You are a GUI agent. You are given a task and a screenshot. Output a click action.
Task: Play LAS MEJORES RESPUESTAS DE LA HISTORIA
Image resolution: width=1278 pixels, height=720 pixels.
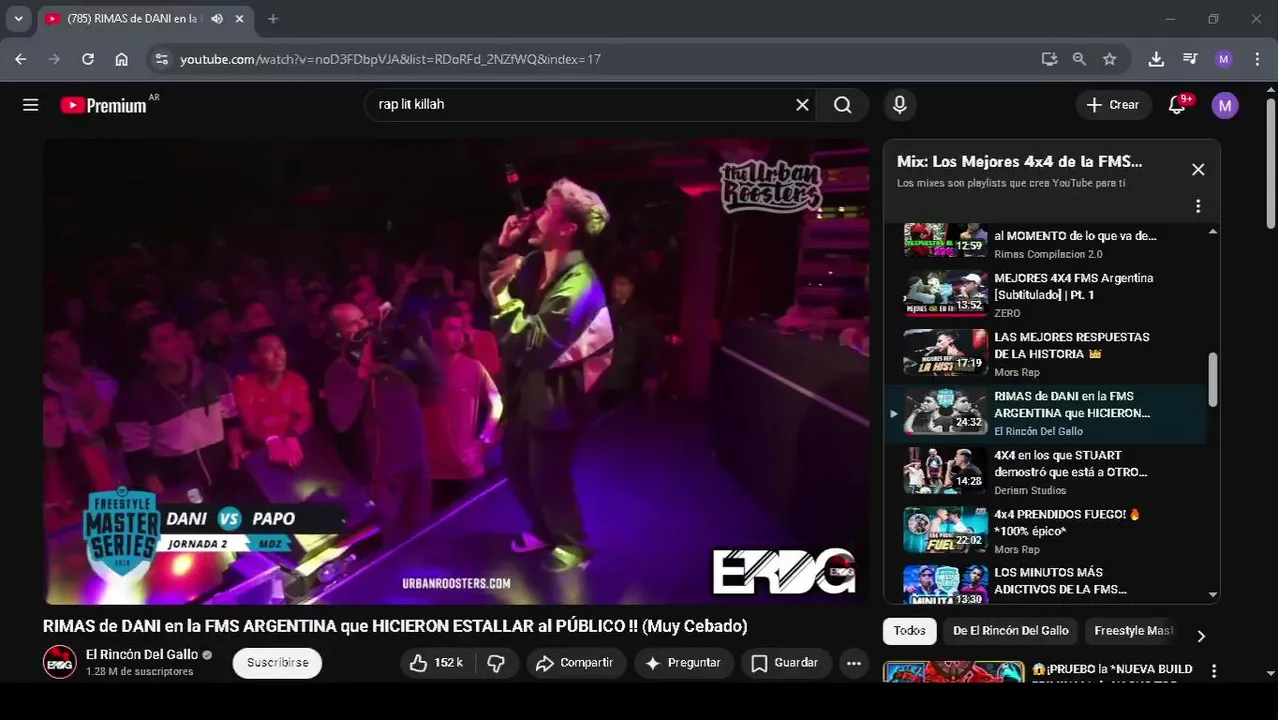coord(1045,354)
